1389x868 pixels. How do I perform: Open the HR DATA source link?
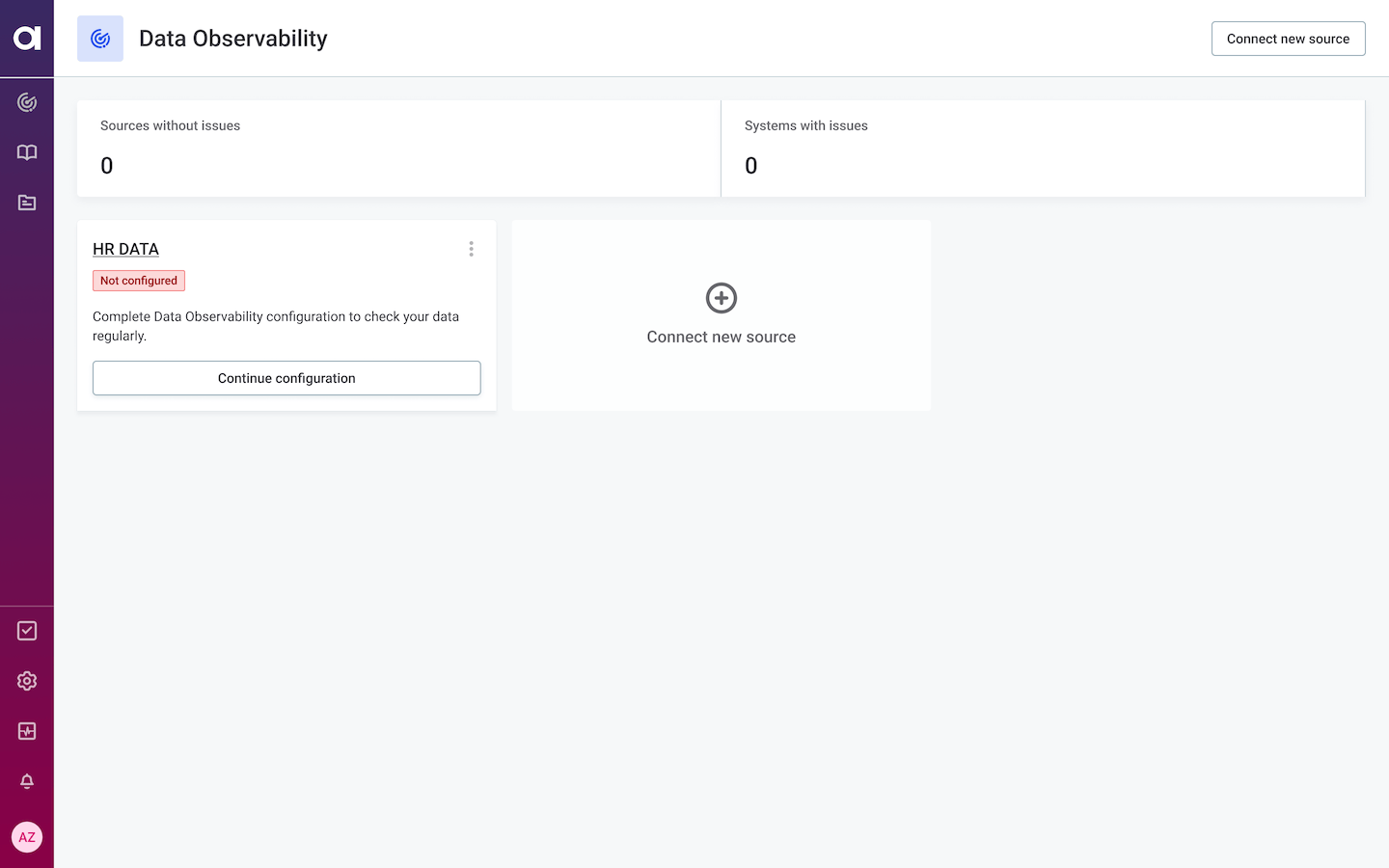(x=125, y=249)
